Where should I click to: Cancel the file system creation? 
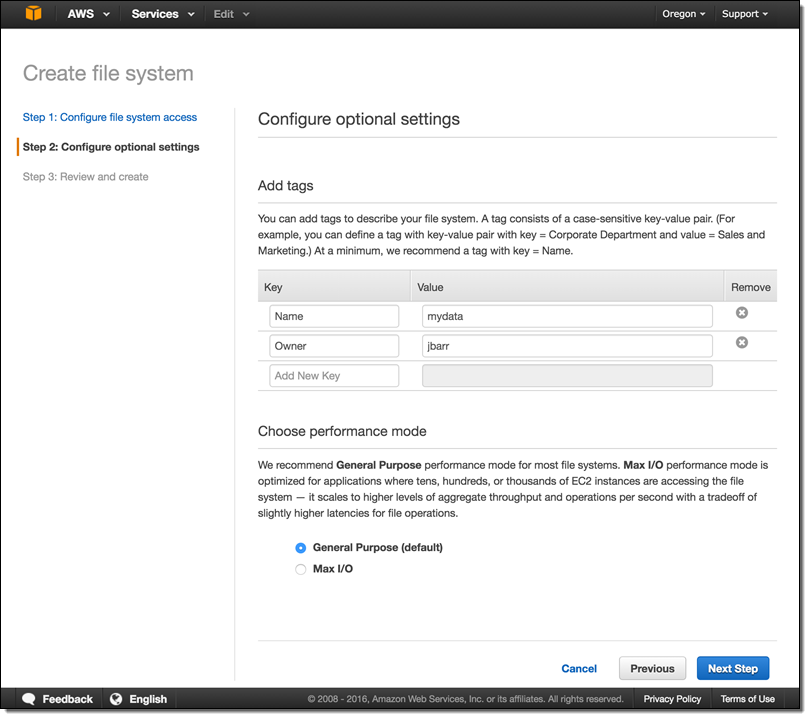tap(579, 668)
